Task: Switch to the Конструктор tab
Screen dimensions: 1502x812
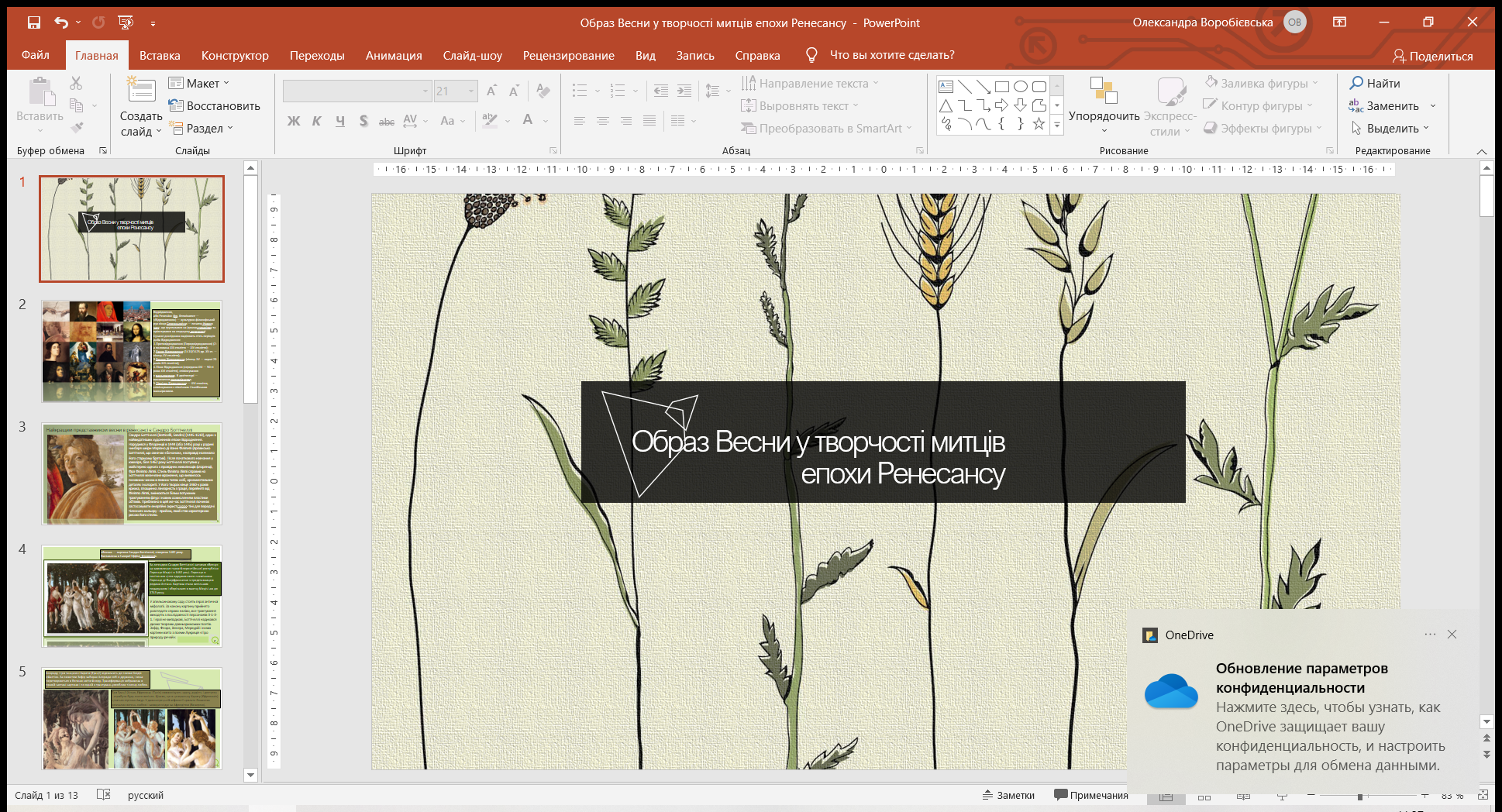Action: click(235, 55)
